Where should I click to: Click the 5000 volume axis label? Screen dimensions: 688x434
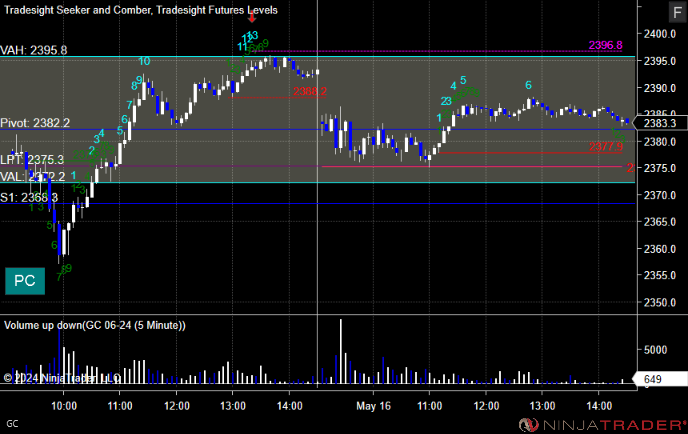click(x=655, y=350)
